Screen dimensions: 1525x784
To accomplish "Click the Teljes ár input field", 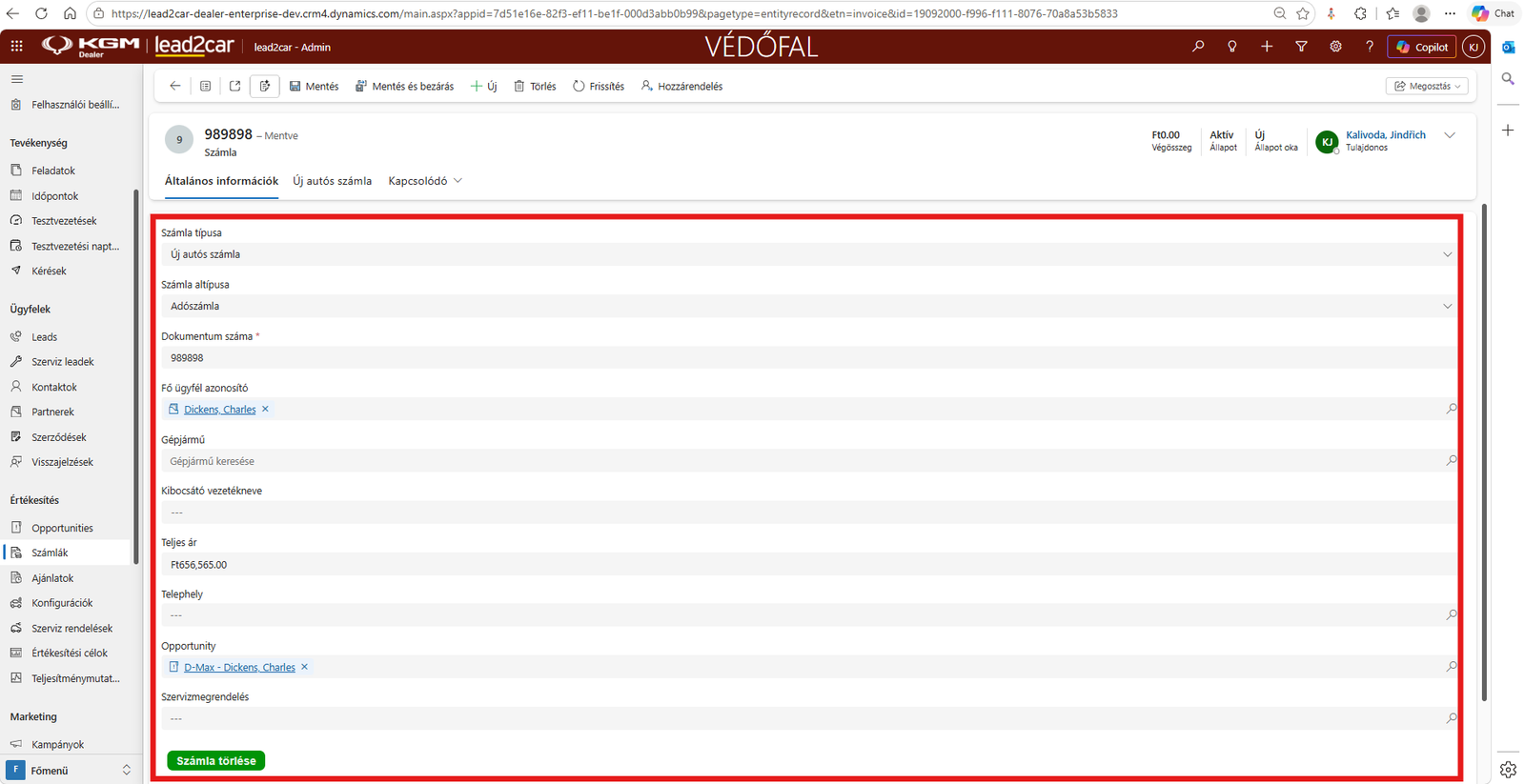I will tap(808, 565).
